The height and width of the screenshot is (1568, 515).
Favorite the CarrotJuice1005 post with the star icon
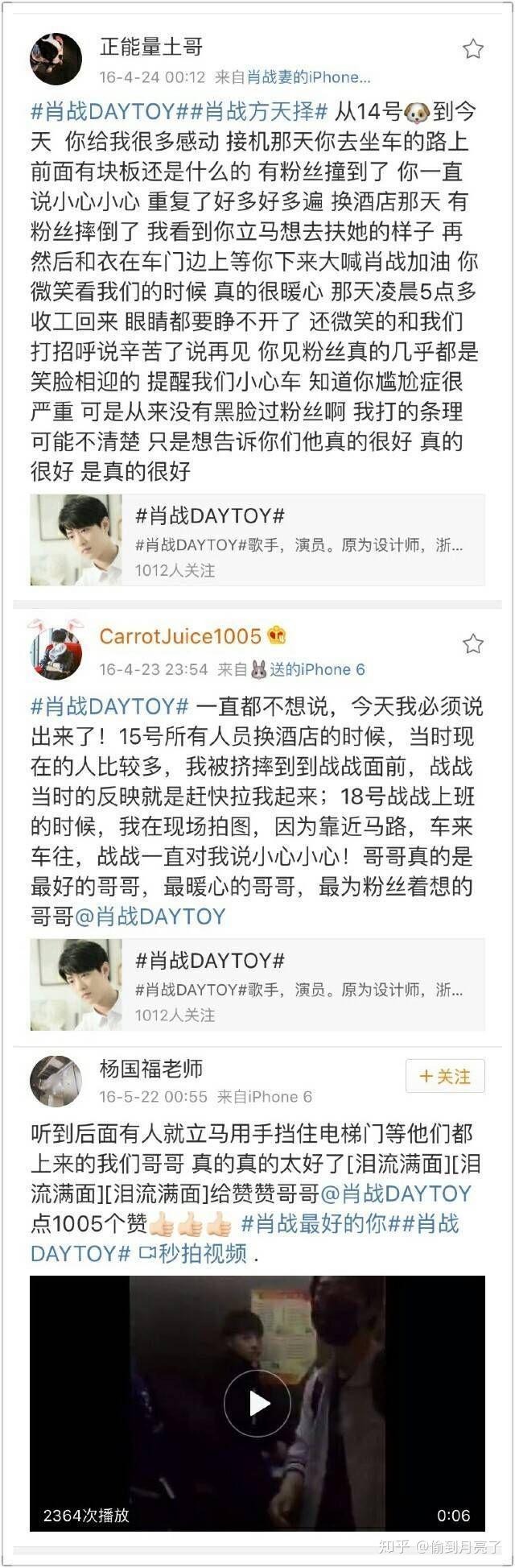(473, 643)
